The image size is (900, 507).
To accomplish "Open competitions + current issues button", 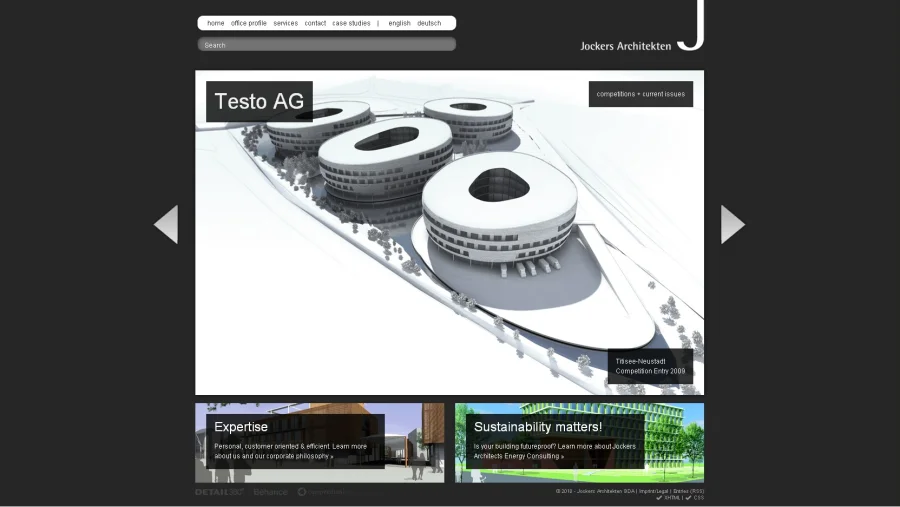I will tap(640, 94).
